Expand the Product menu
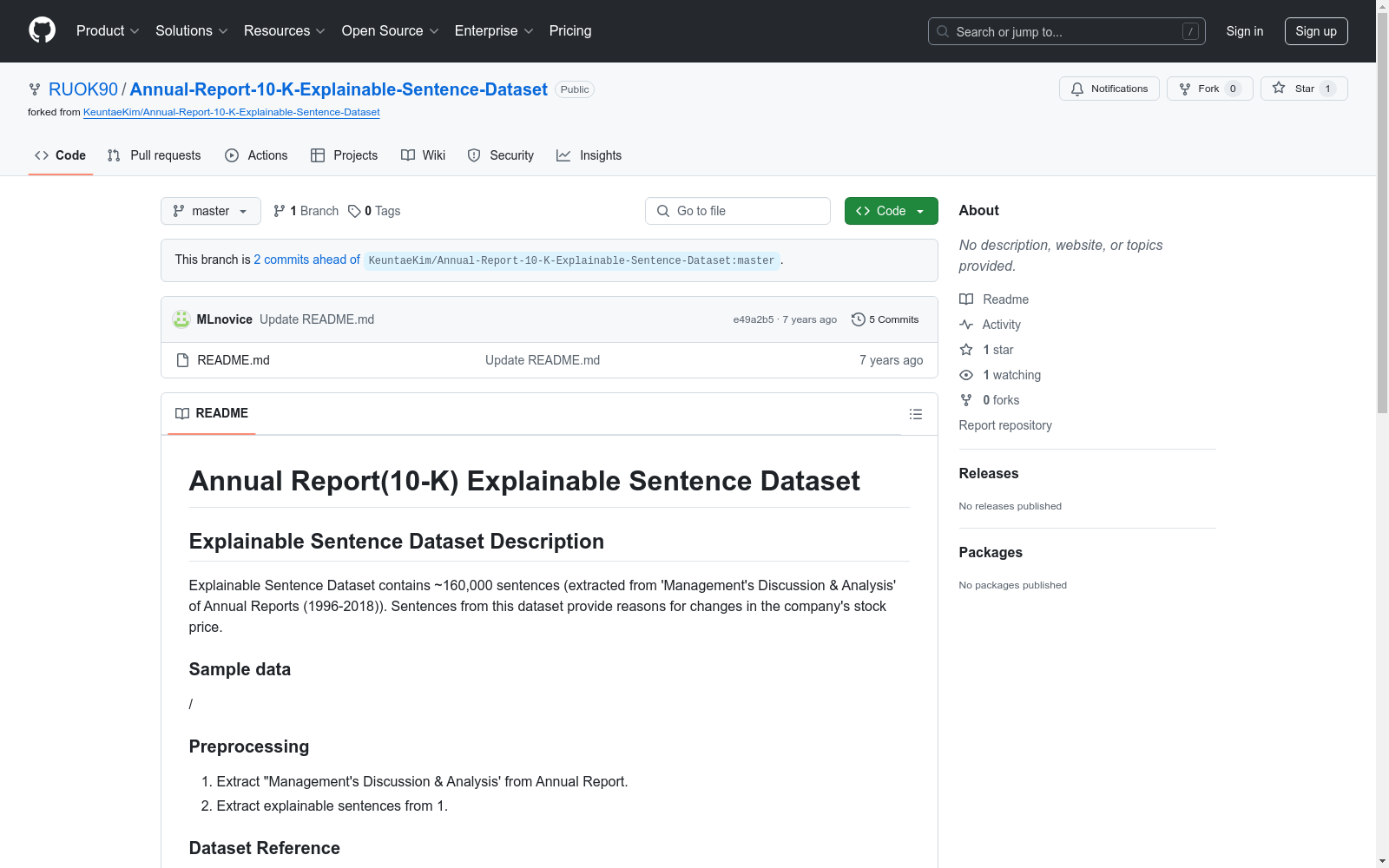Viewport: 1389px width, 868px height. coord(108,31)
